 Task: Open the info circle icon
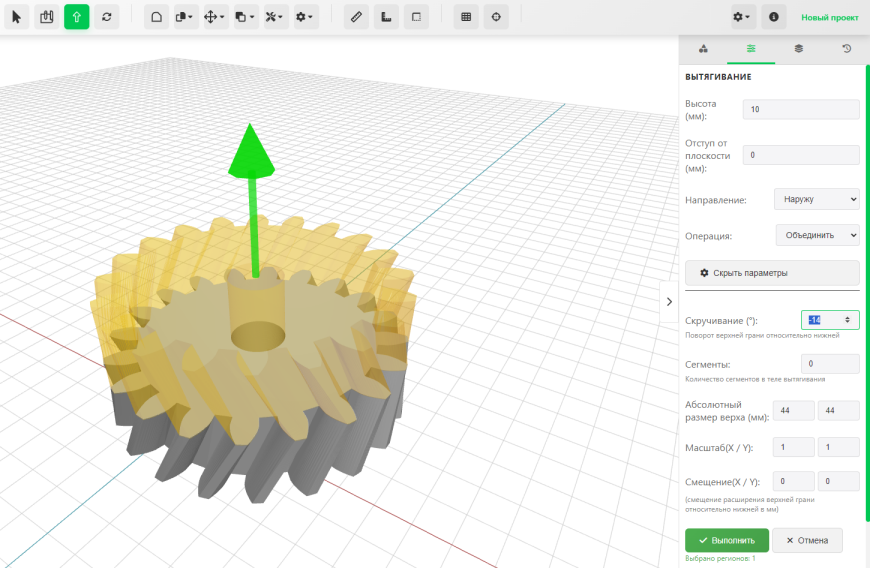click(773, 17)
